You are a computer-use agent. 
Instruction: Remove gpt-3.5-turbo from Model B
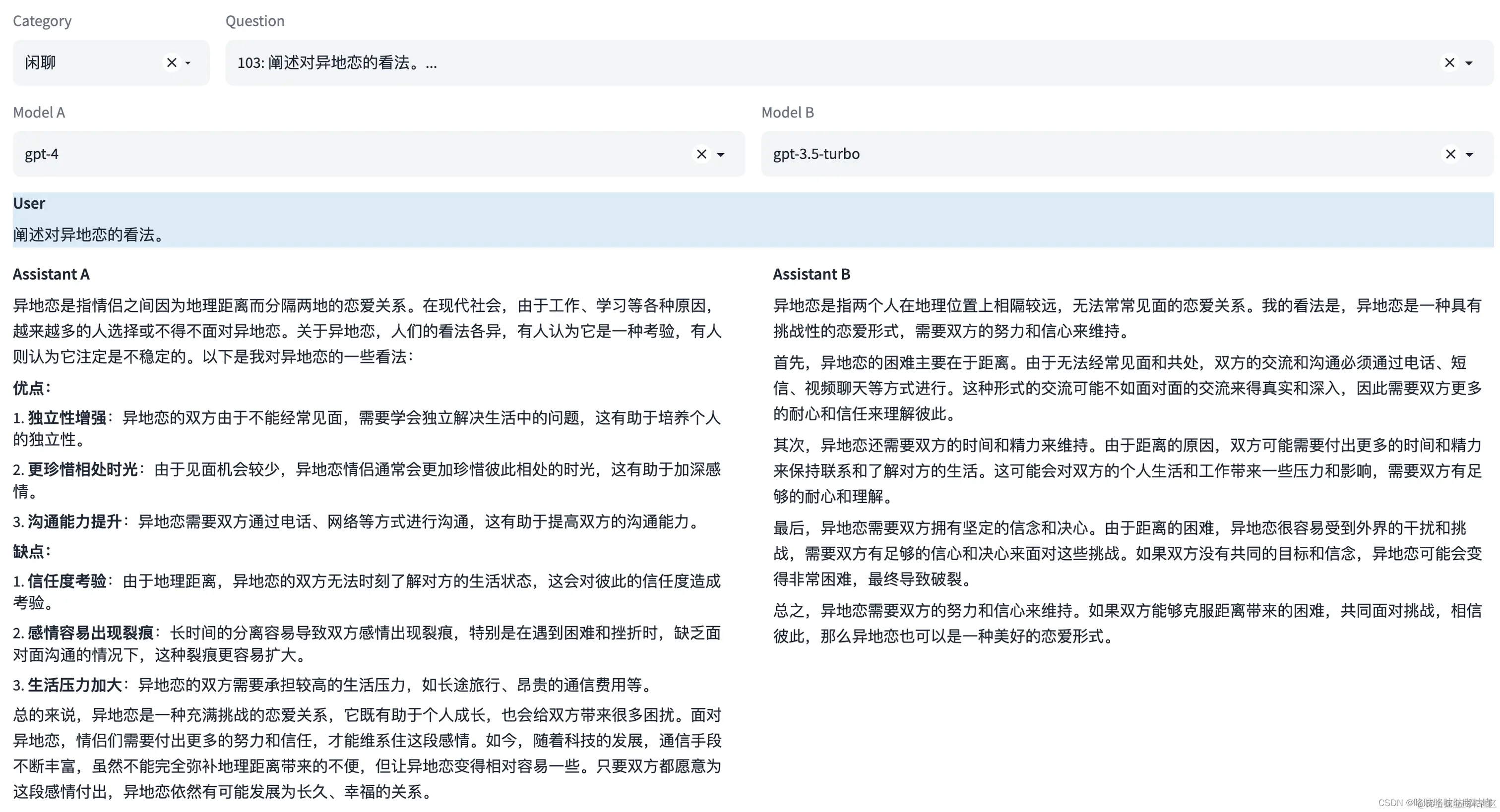(x=1449, y=154)
